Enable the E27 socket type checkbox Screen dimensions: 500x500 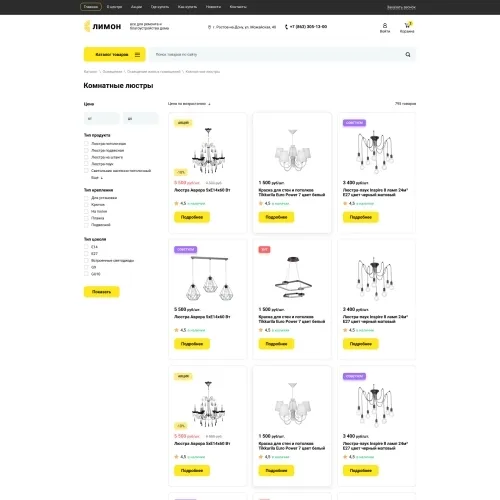pyautogui.click(x=86, y=254)
